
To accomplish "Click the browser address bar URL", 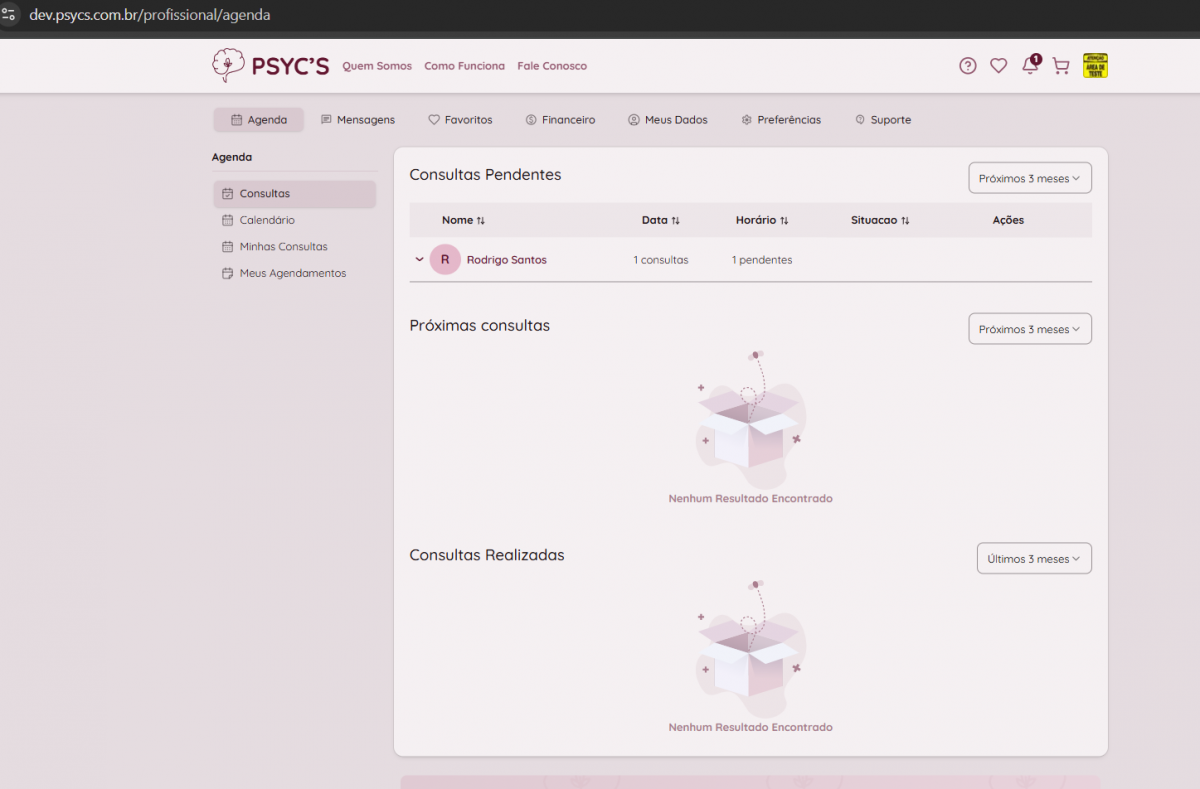I will [150, 15].
